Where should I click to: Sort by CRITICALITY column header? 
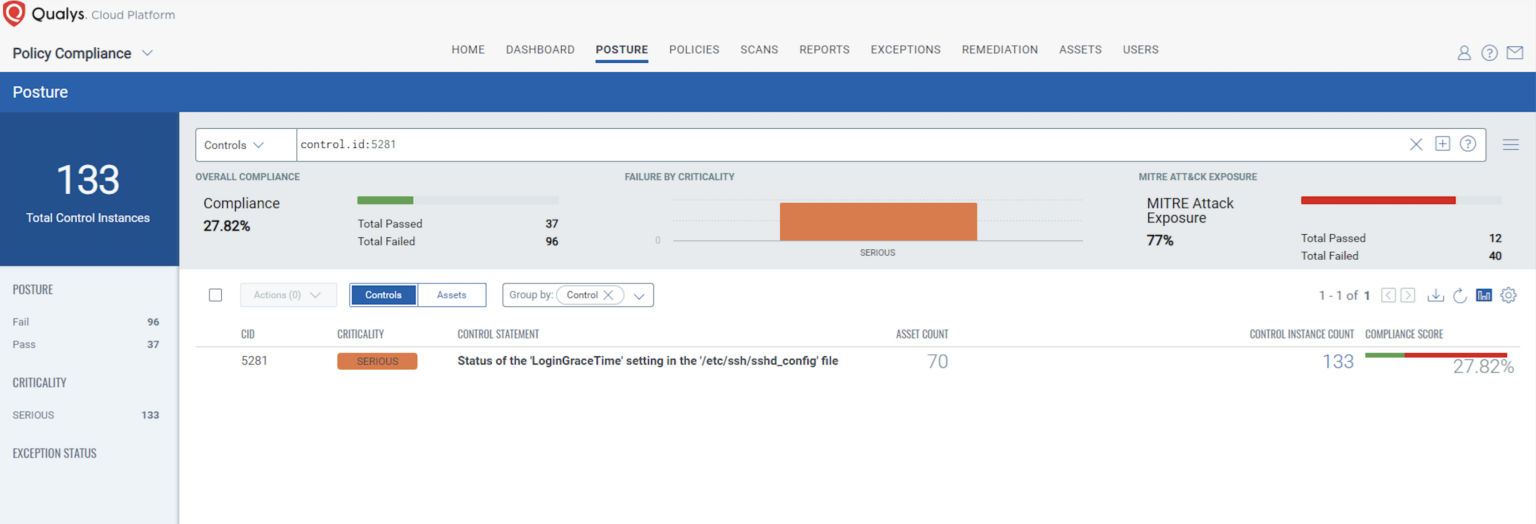tap(360, 334)
